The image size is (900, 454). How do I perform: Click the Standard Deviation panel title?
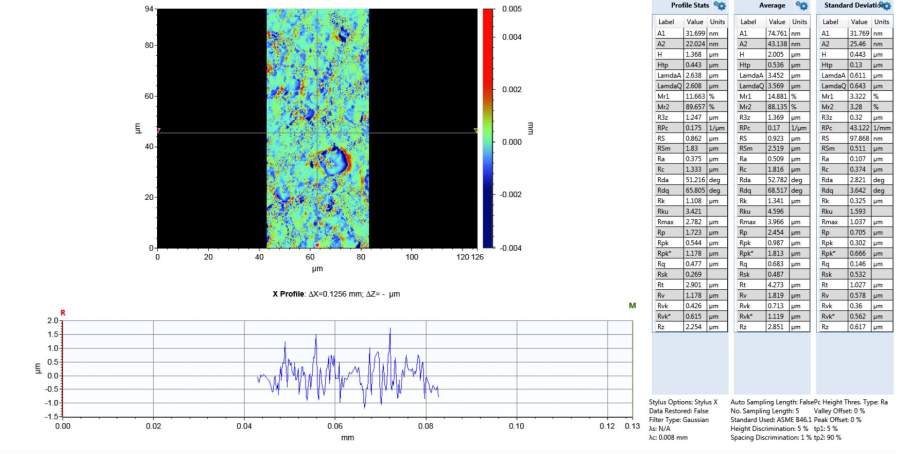pyautogui.click(x=850, y=6)
